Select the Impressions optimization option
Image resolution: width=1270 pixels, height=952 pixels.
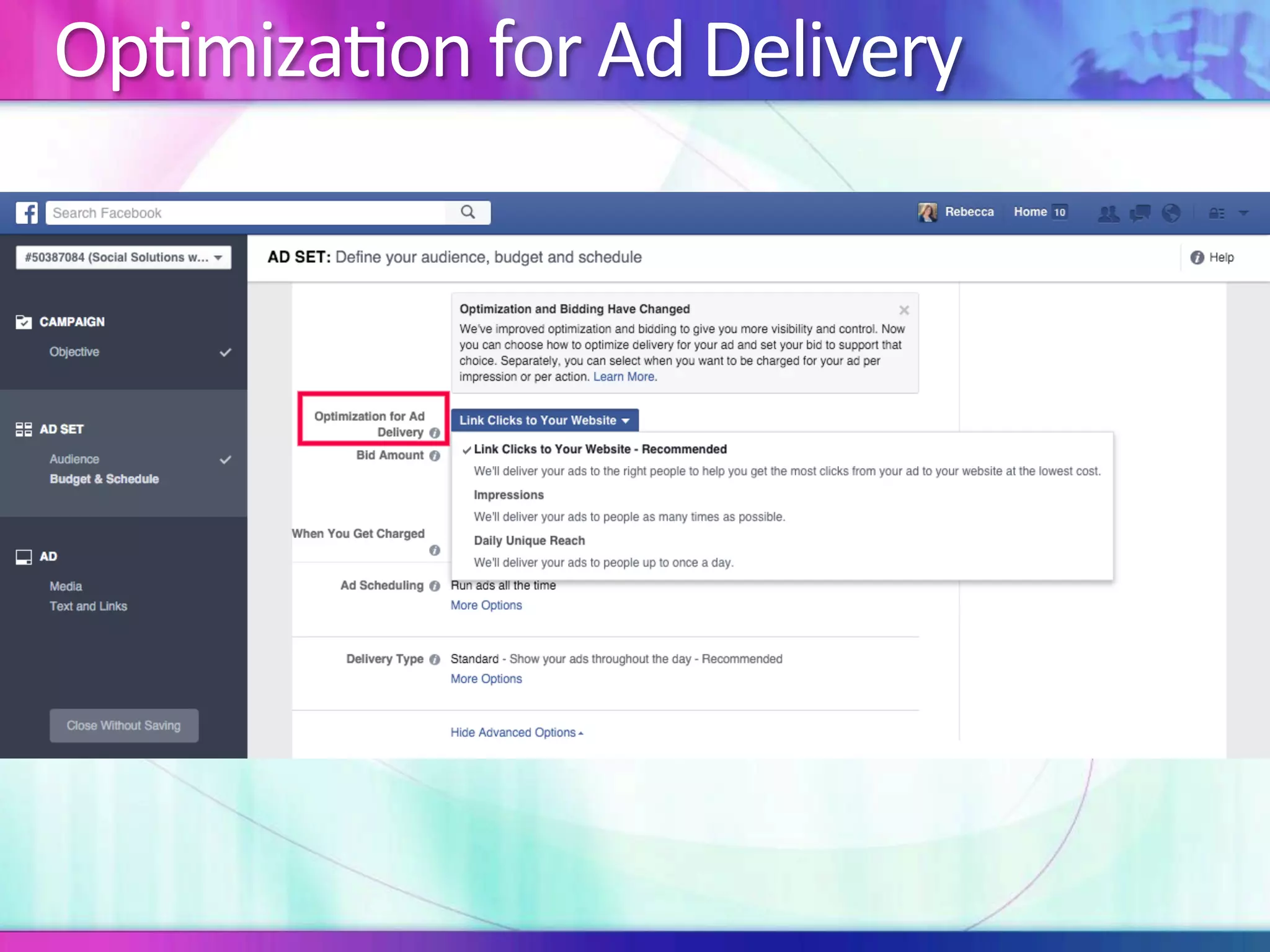[508, 495]
